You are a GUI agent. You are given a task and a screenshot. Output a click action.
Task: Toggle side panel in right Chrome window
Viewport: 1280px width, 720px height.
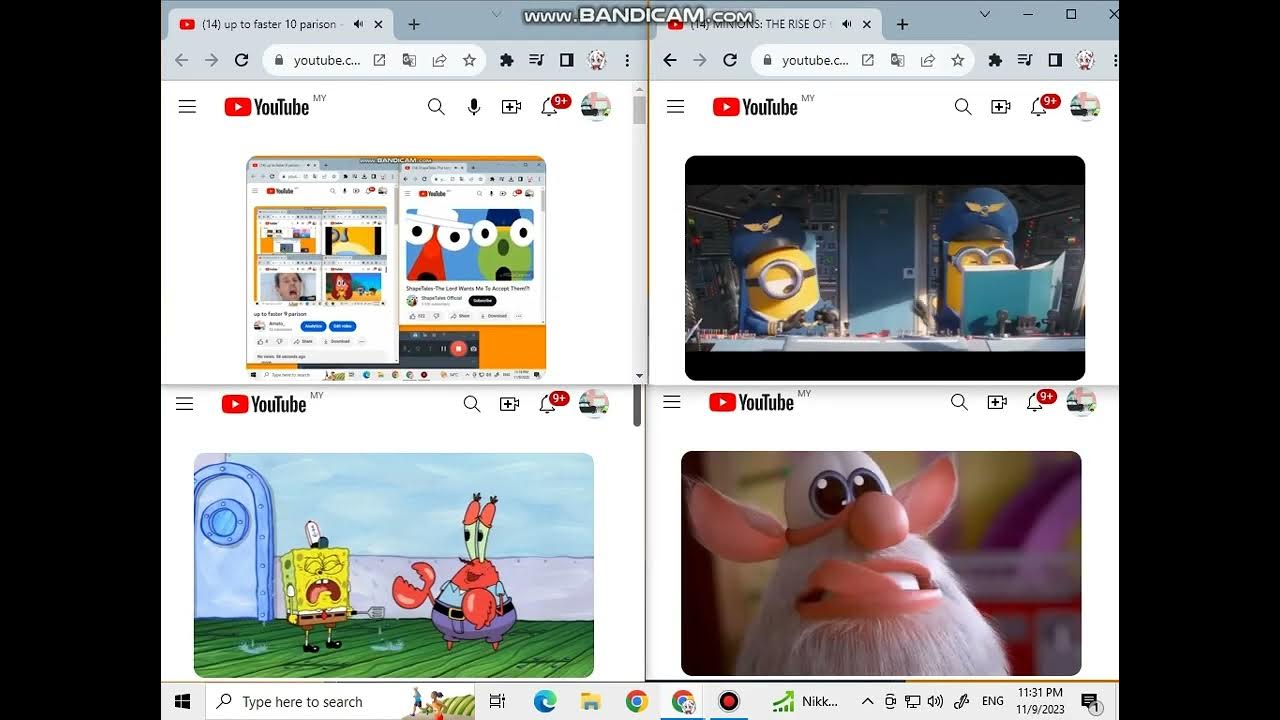1054,60
